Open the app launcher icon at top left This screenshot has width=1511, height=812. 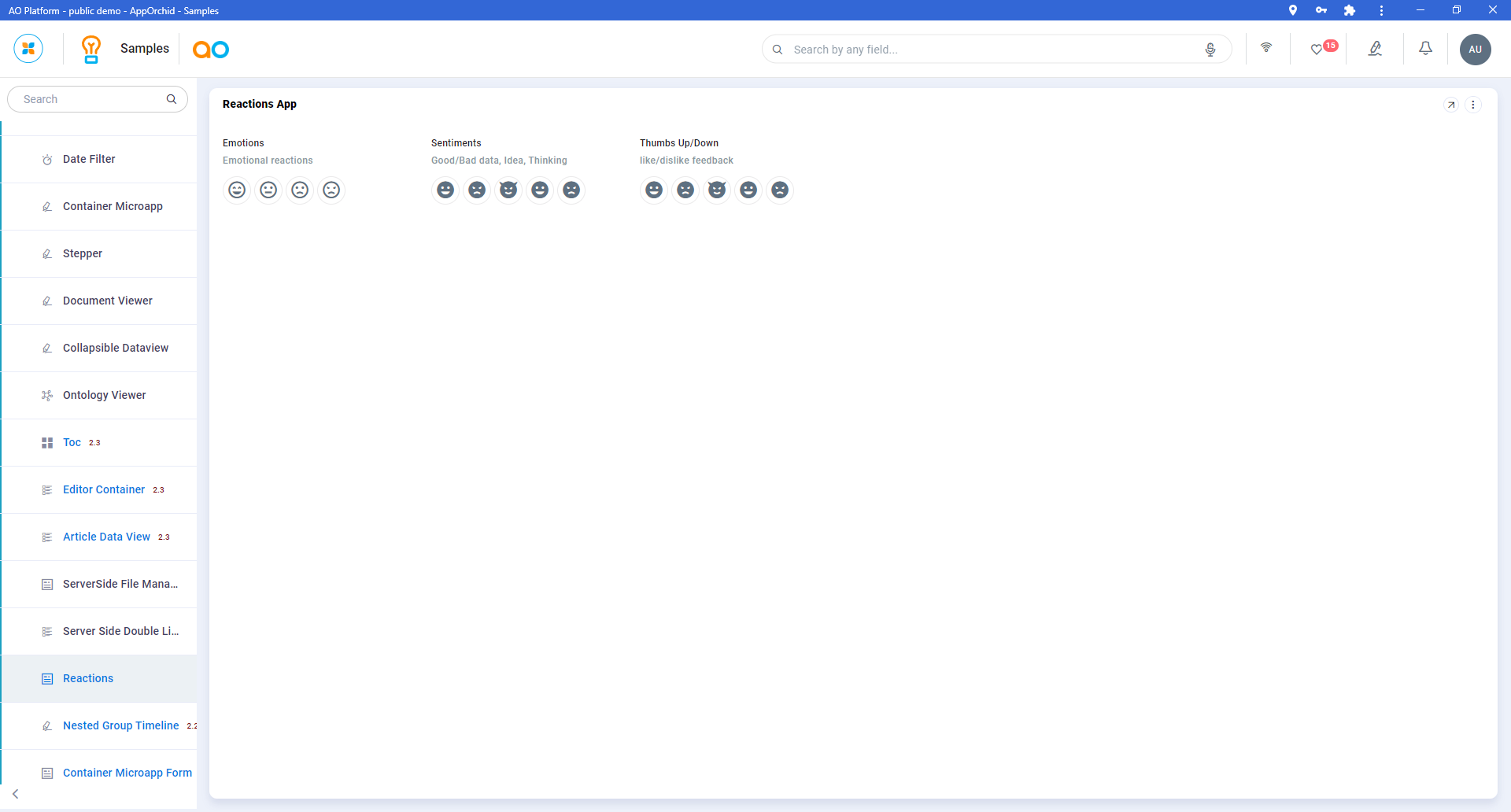pyautogui.click(x=28, y=49)
